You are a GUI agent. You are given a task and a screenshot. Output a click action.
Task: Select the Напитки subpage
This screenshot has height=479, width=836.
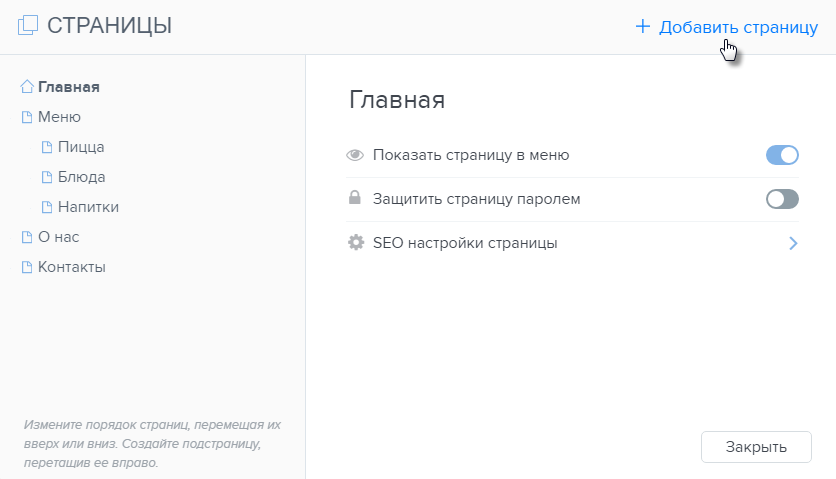pos(88,207)
